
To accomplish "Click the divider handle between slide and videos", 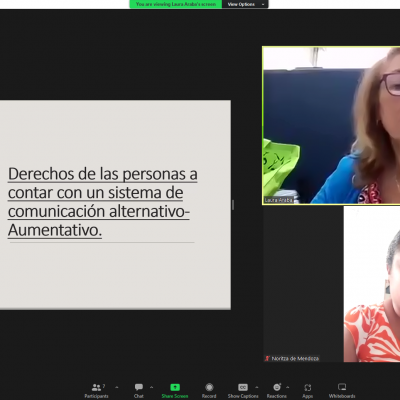I will 233,205.
